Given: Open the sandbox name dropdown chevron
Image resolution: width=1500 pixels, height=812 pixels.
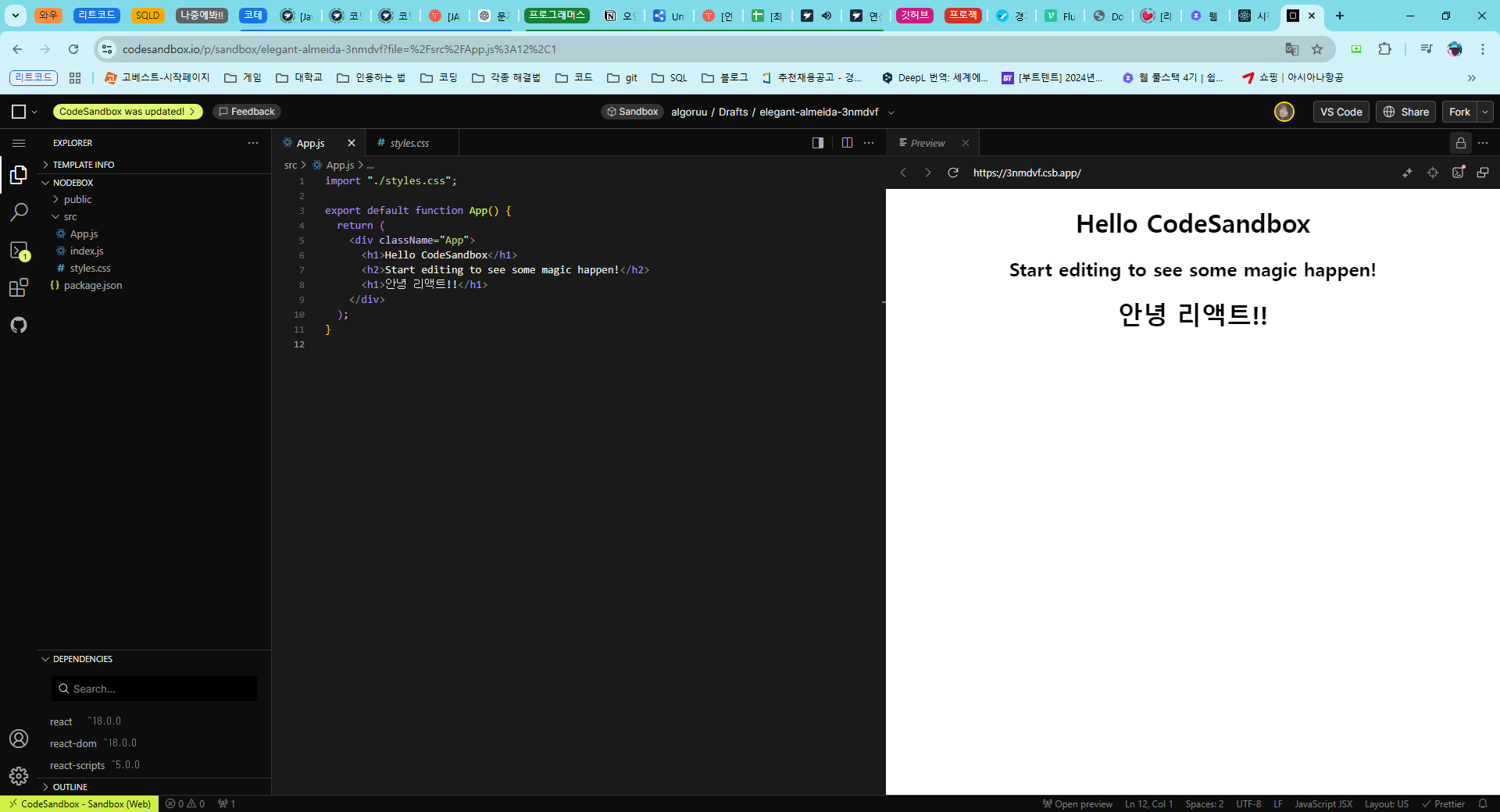Looking at the screenshot, I should coord(891,112).
